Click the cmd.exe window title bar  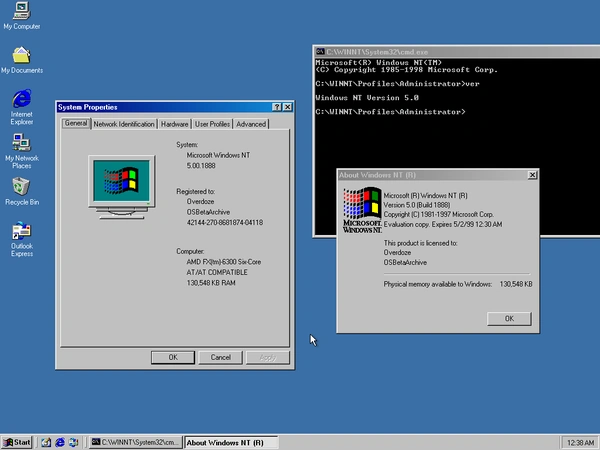[457, 52]
